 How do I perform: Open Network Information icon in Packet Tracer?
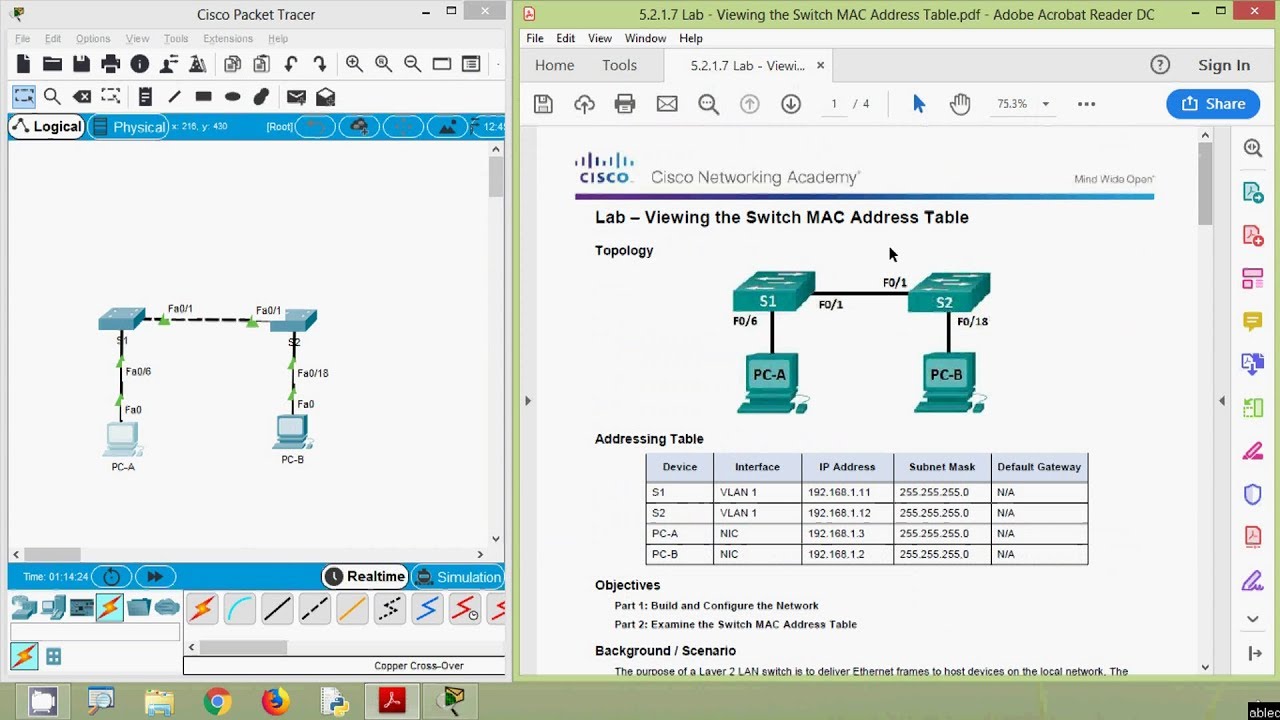pos(140,64)
